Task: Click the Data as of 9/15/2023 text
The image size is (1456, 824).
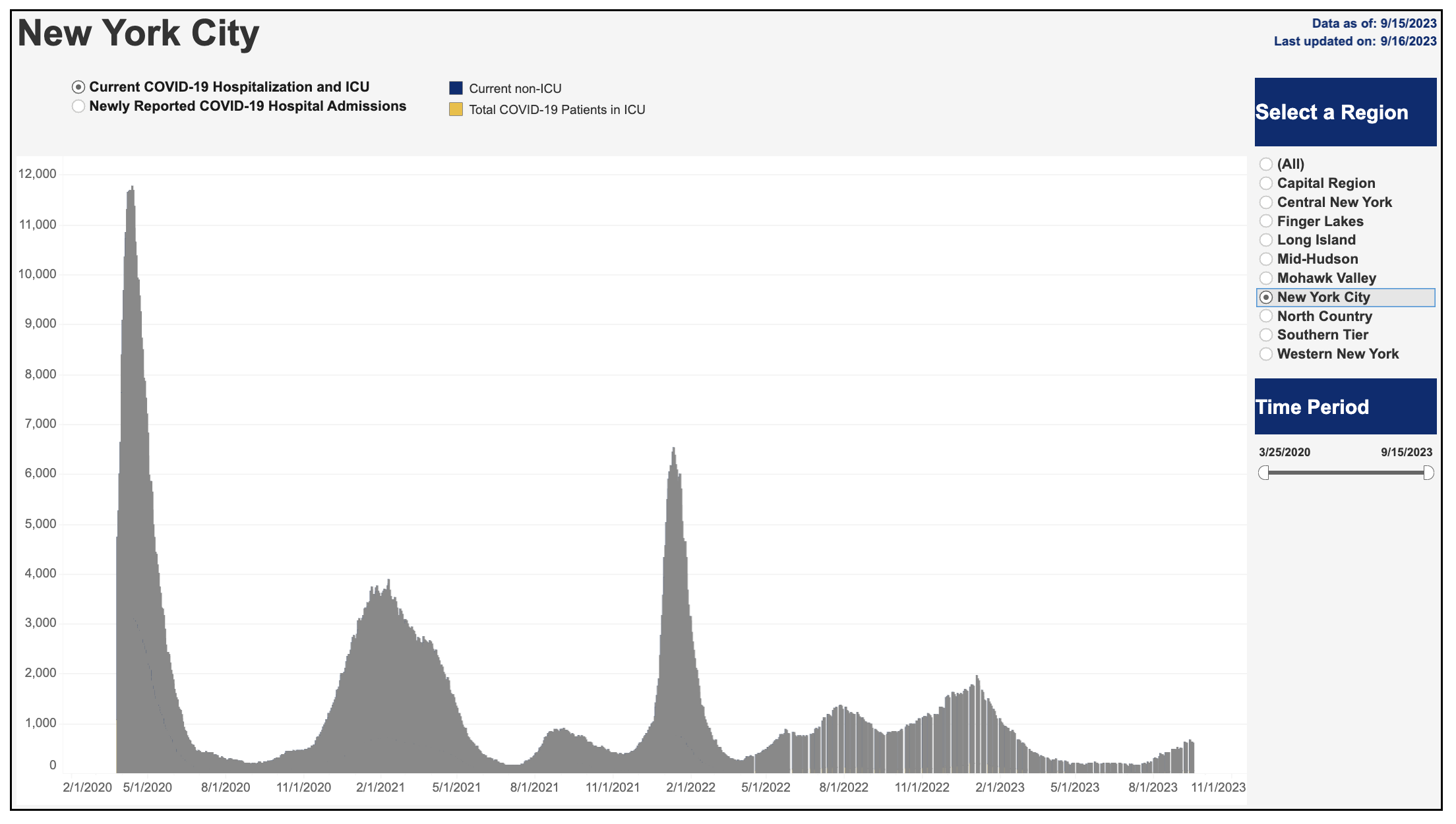Action: (x=1374, y=23)
